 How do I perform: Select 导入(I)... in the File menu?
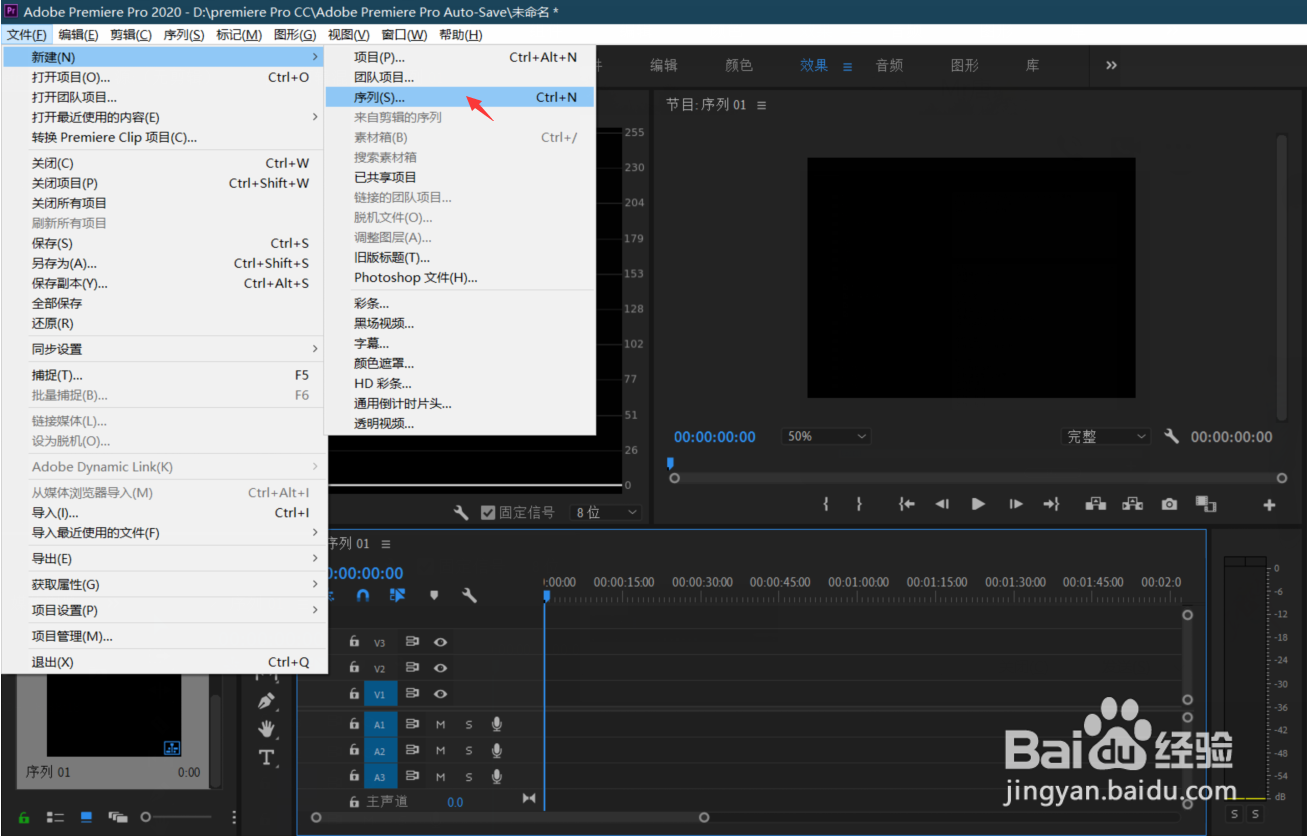(x=164, y=513)
